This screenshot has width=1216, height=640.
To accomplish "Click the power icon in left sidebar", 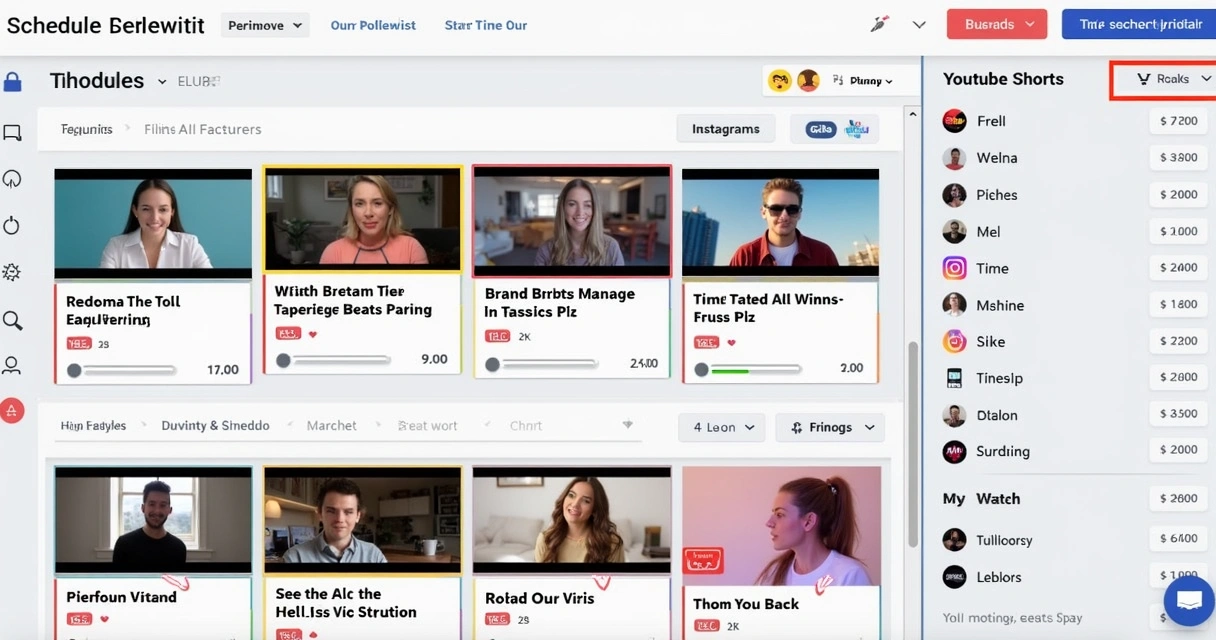I will pos(12,226).
